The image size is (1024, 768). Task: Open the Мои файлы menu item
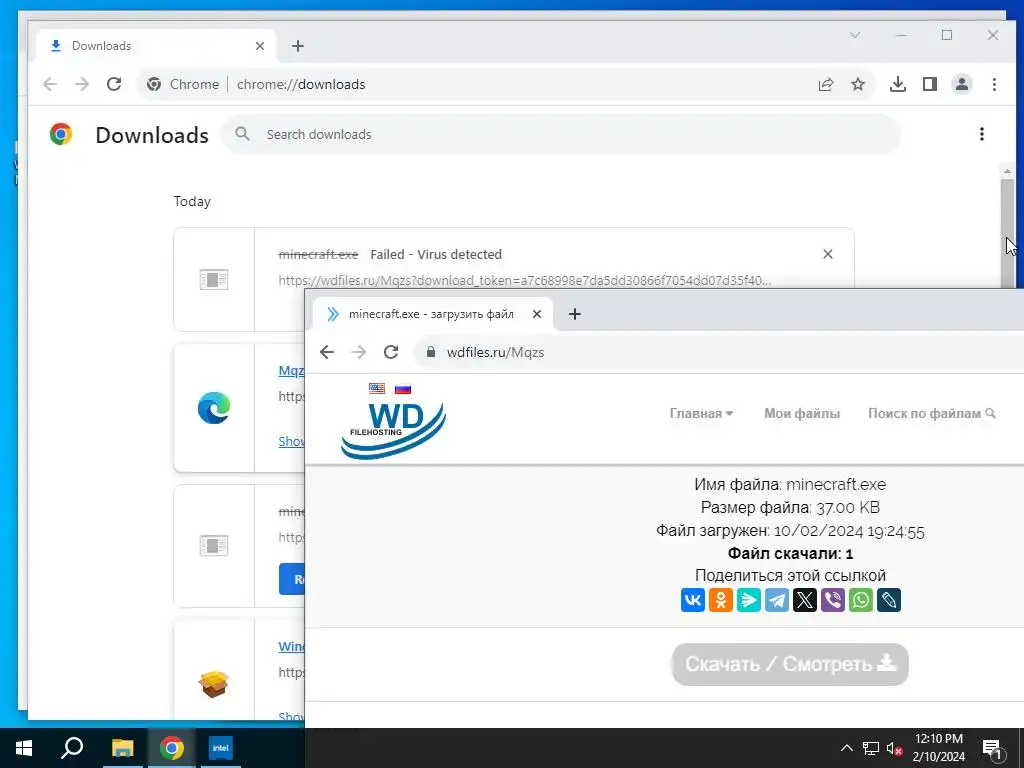tap(802, 413)
